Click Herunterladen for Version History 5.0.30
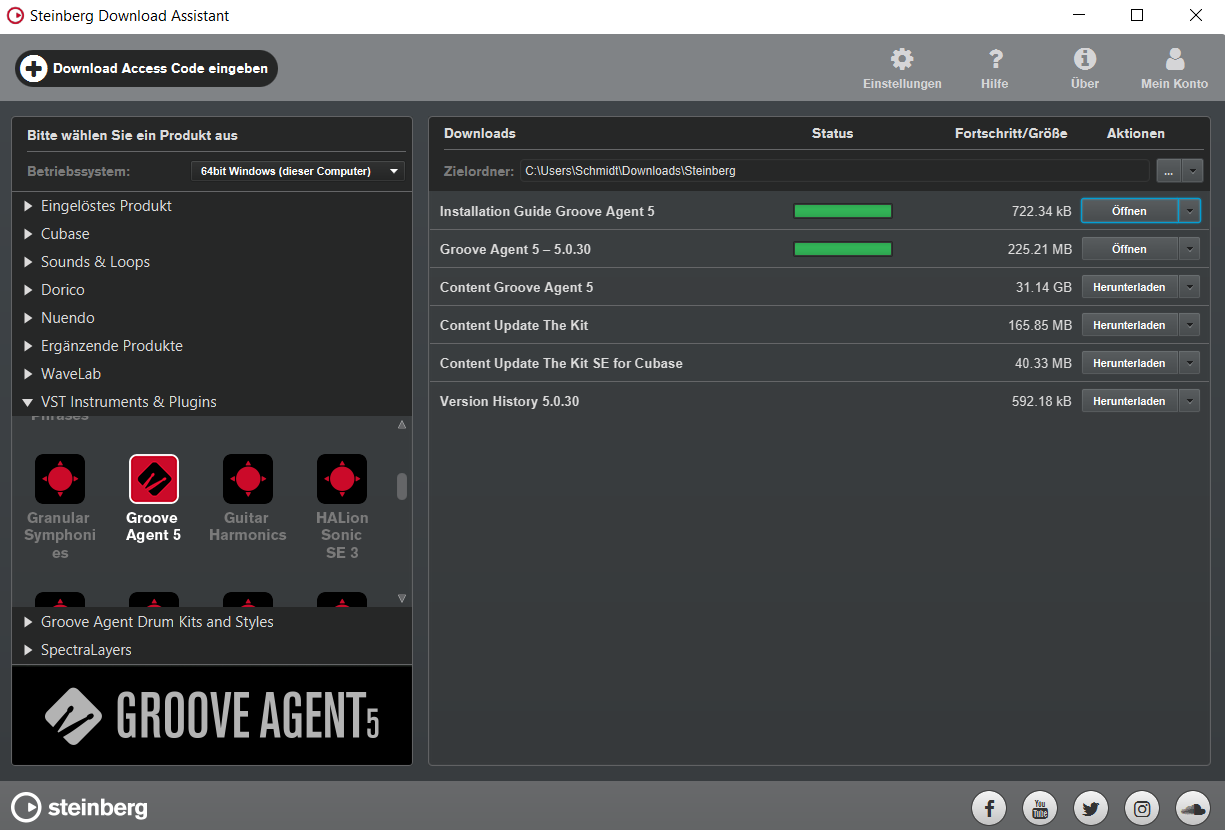This screenshot has height=830, width=1225. 1130,401
